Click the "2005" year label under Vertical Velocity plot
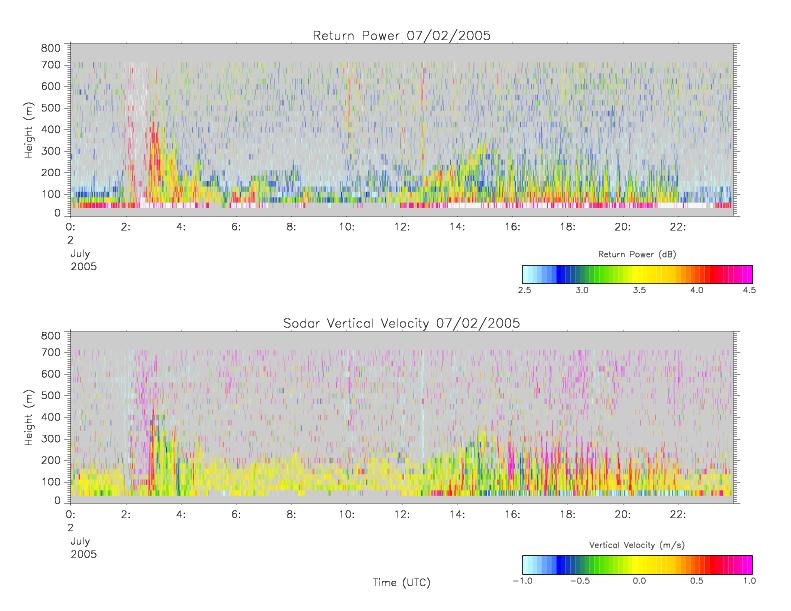The image size is (791, 611). (x=83, y=554)
